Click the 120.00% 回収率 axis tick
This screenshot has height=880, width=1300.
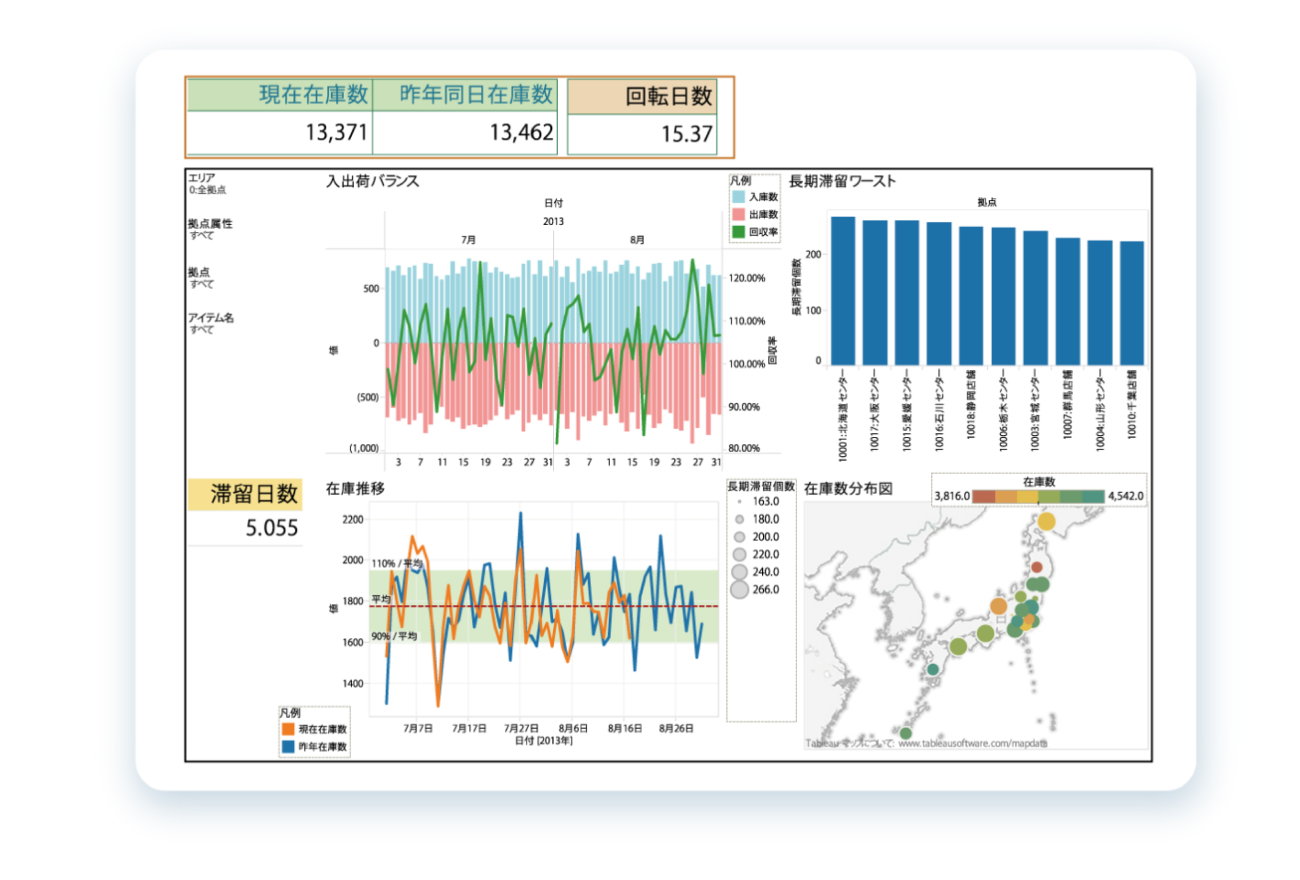[x=747, y=279]
